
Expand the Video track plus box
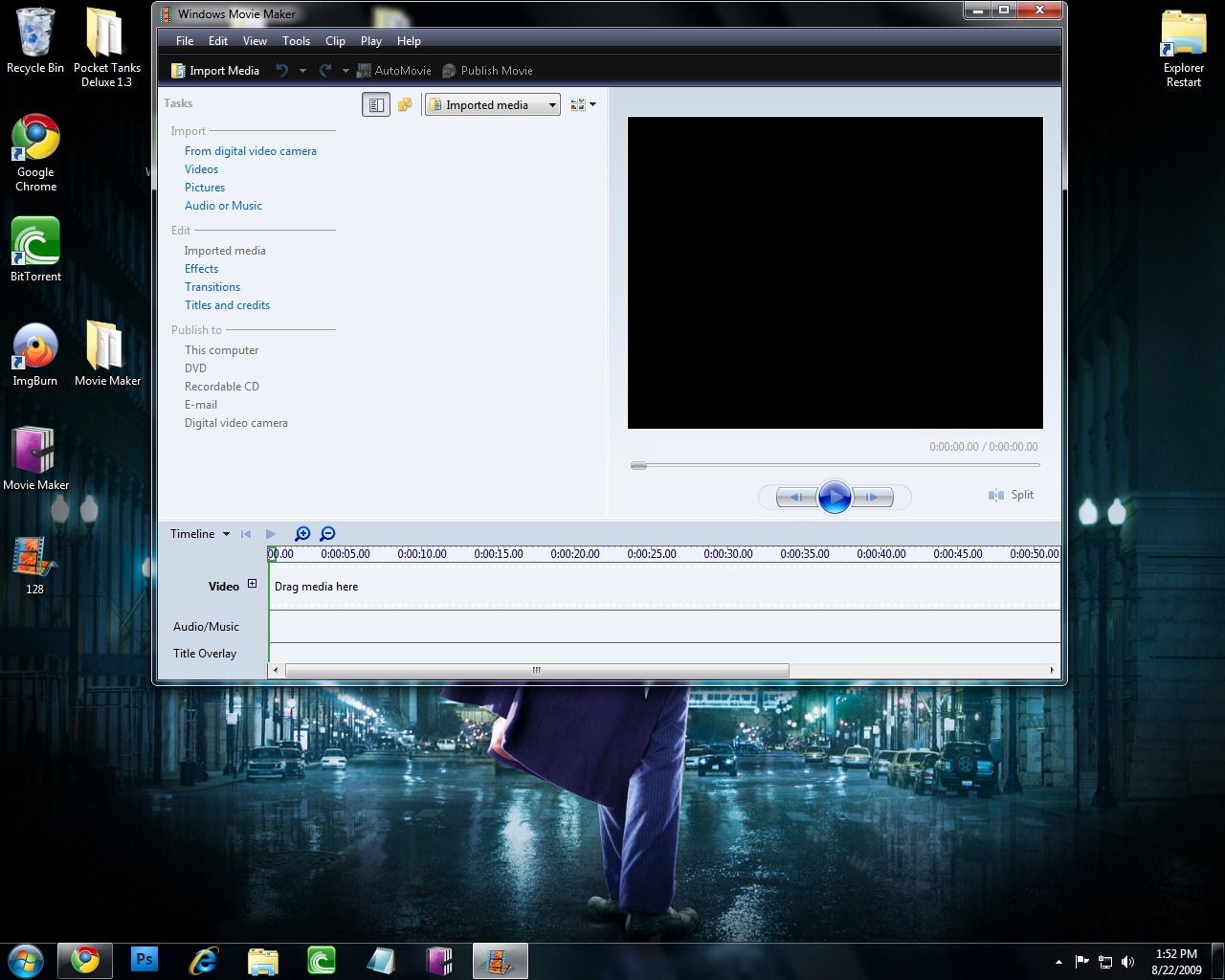click(x=253, y=584)
